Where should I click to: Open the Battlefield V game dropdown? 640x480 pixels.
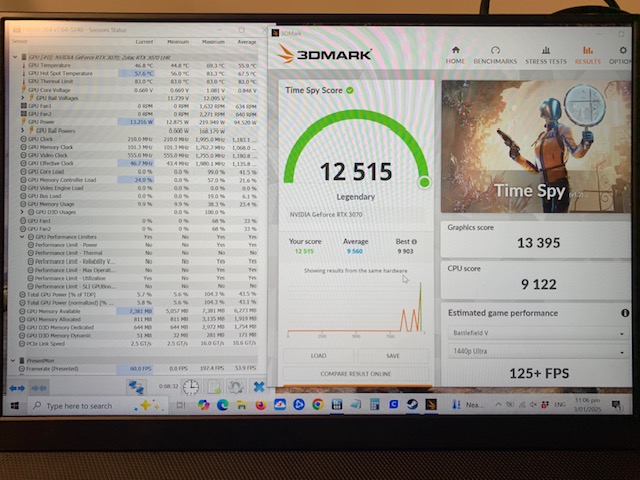(x=538, y=333)
